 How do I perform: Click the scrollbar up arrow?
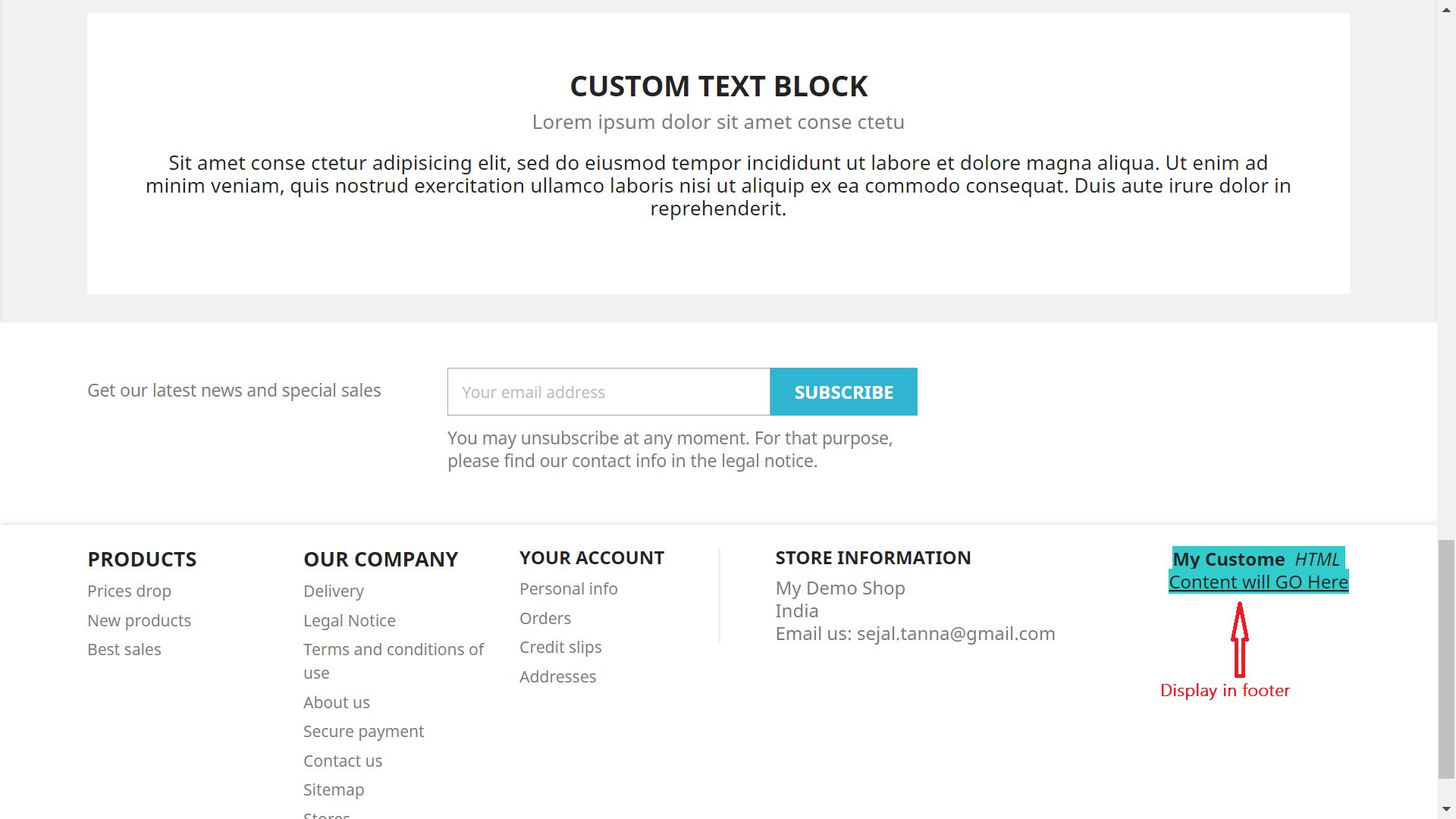[1447, 9]
